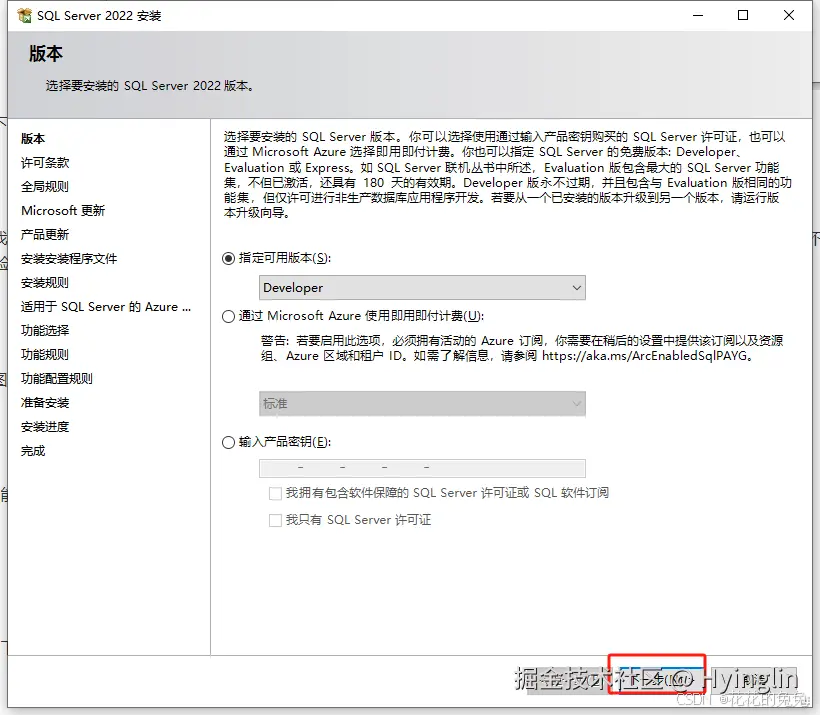This screenshot has height=715, width=820.
Task: Minimize the SQL Server 2022 setup window
Action: pos(698,16)
